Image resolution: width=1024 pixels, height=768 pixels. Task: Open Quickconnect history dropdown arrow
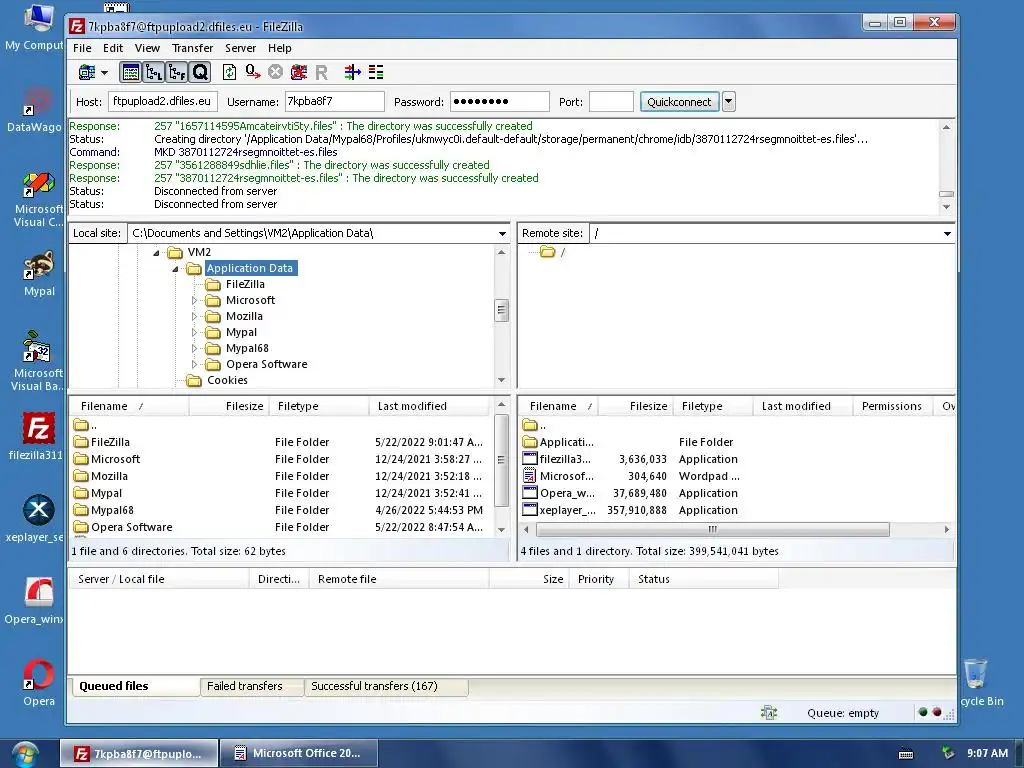729,102
